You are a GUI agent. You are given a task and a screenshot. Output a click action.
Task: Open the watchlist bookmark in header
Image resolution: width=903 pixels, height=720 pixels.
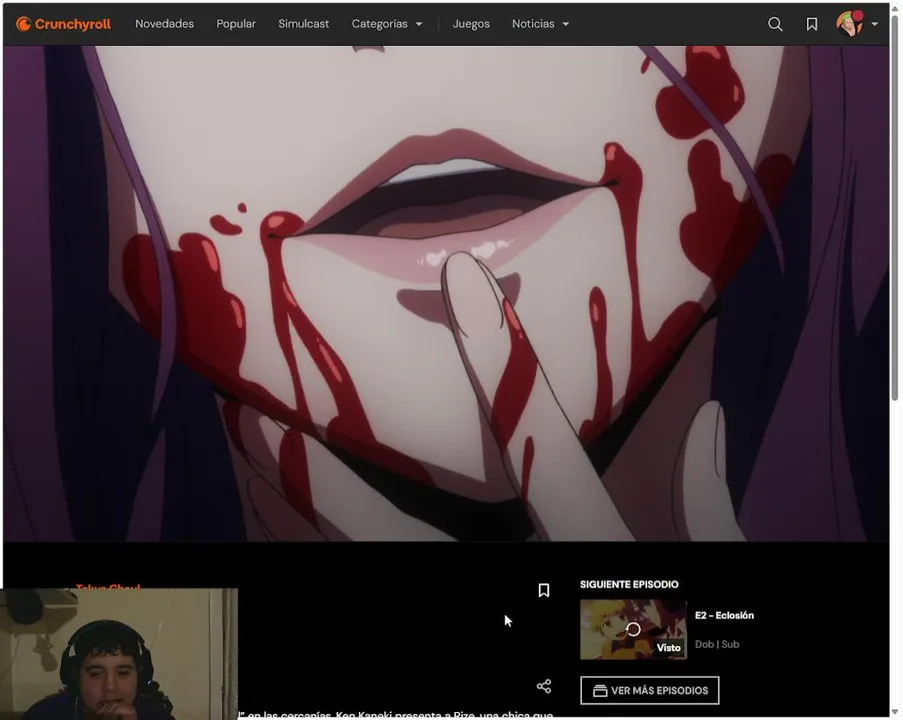811,24
